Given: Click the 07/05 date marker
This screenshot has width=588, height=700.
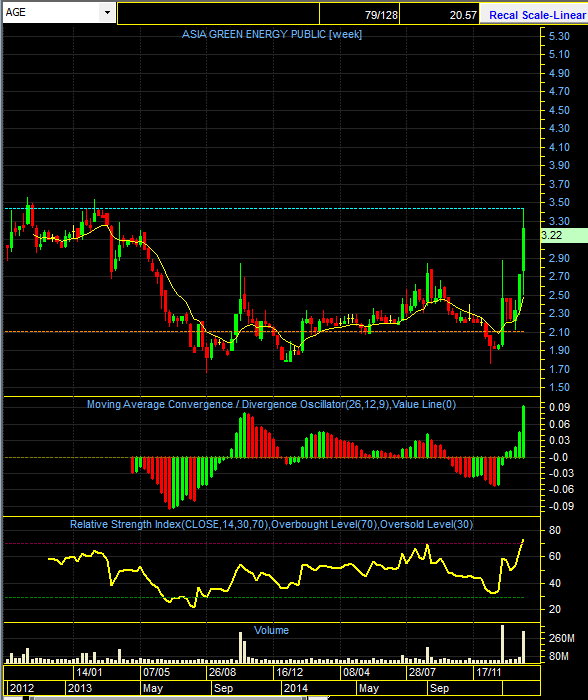Looking at the screenshot, I should (x=156, y=672).
